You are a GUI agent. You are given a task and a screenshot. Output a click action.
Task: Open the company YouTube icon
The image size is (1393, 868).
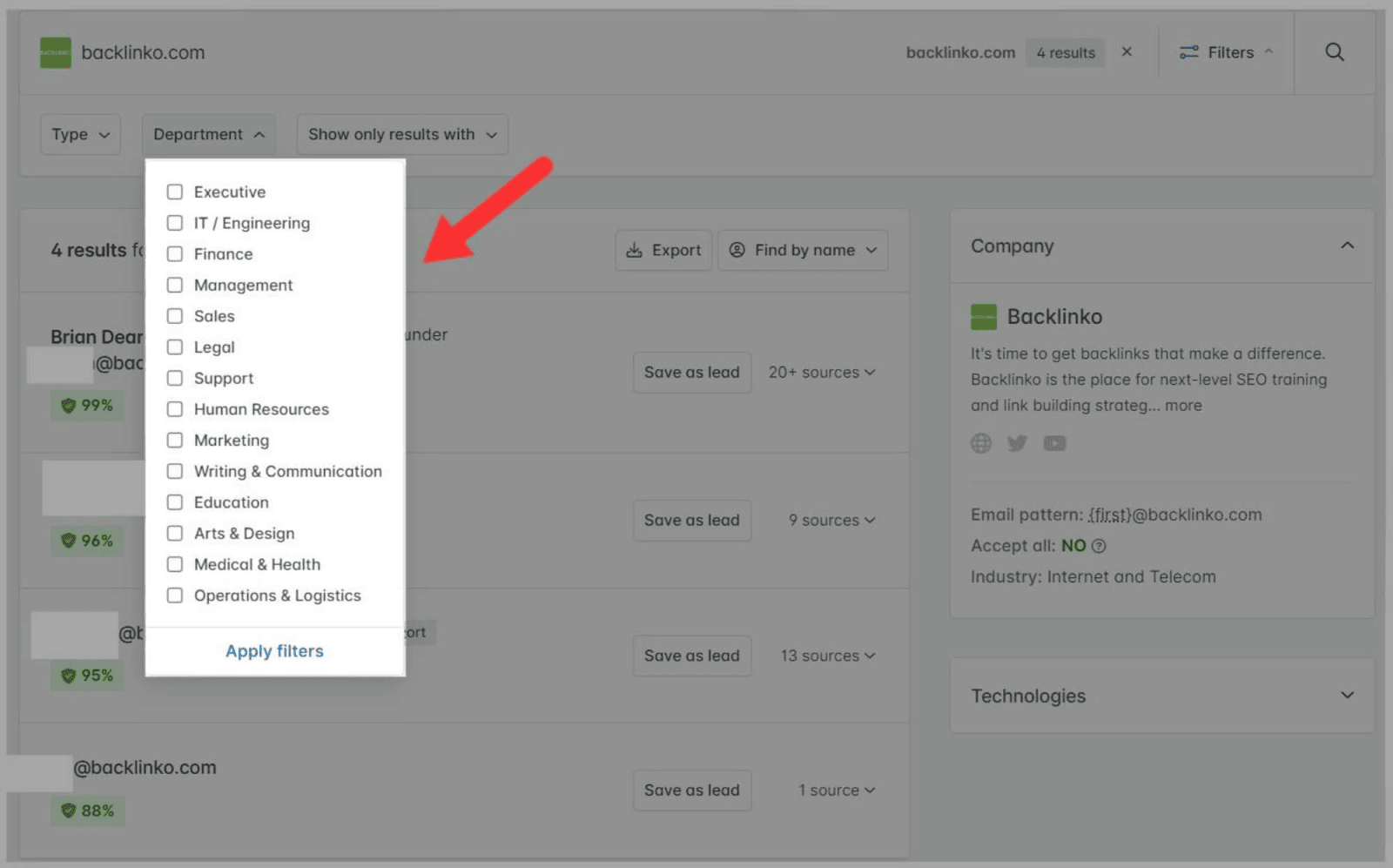point(1054,443)
